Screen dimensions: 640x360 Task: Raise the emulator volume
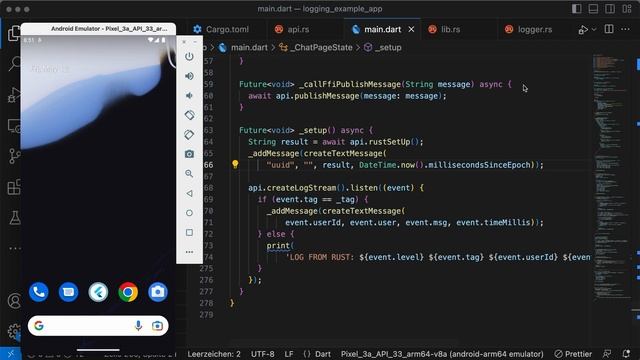189,76
